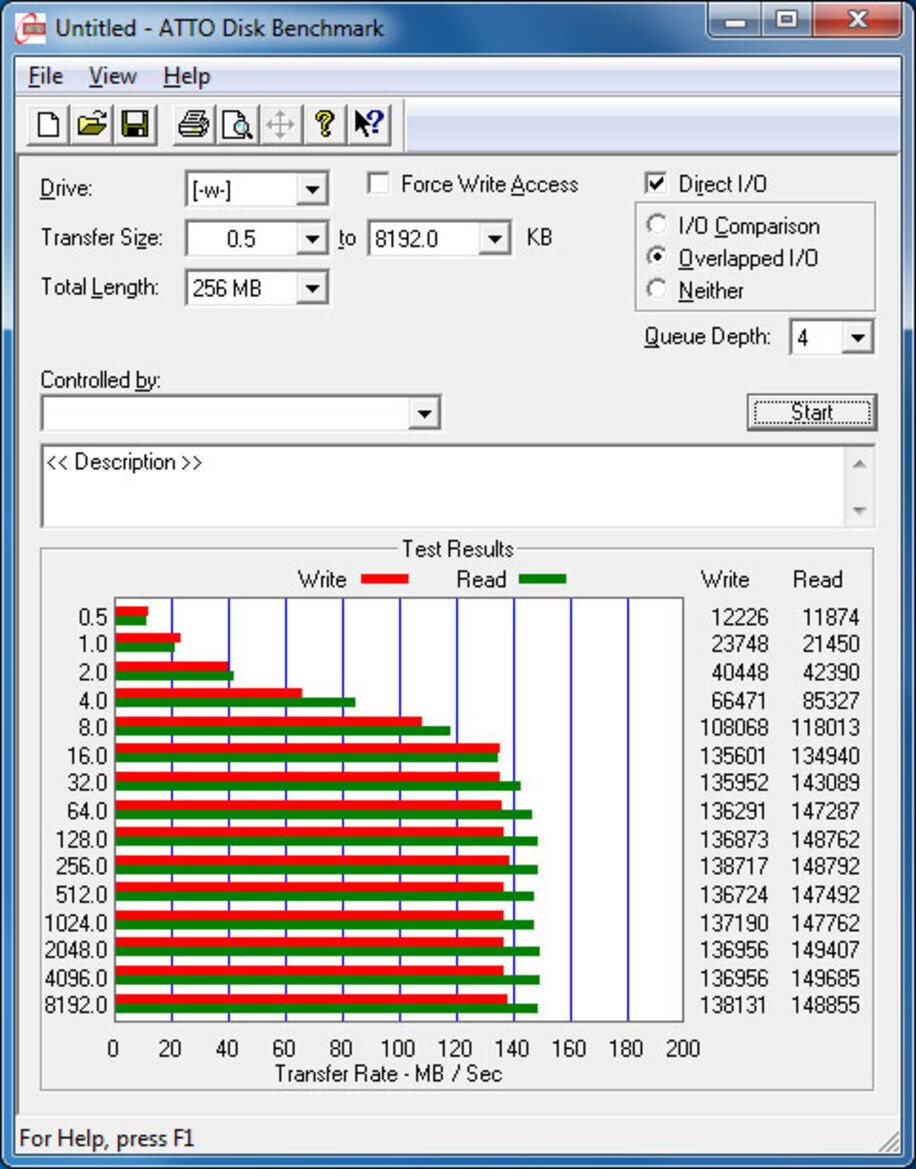
Task: Click the Description box scroll up arrow
Action: (x=859, y=464)
